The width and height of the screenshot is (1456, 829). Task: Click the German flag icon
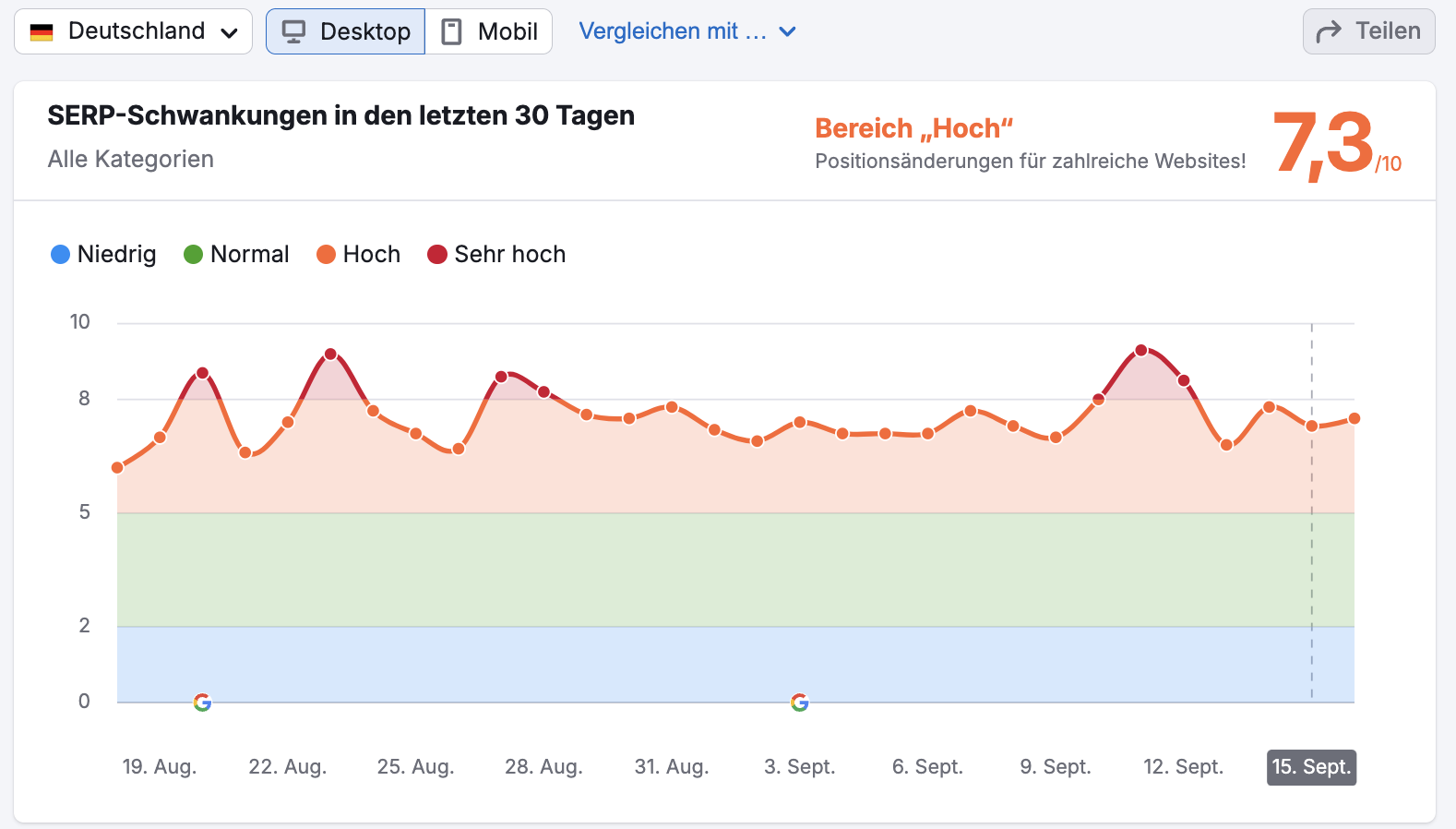tap(41, 30)
